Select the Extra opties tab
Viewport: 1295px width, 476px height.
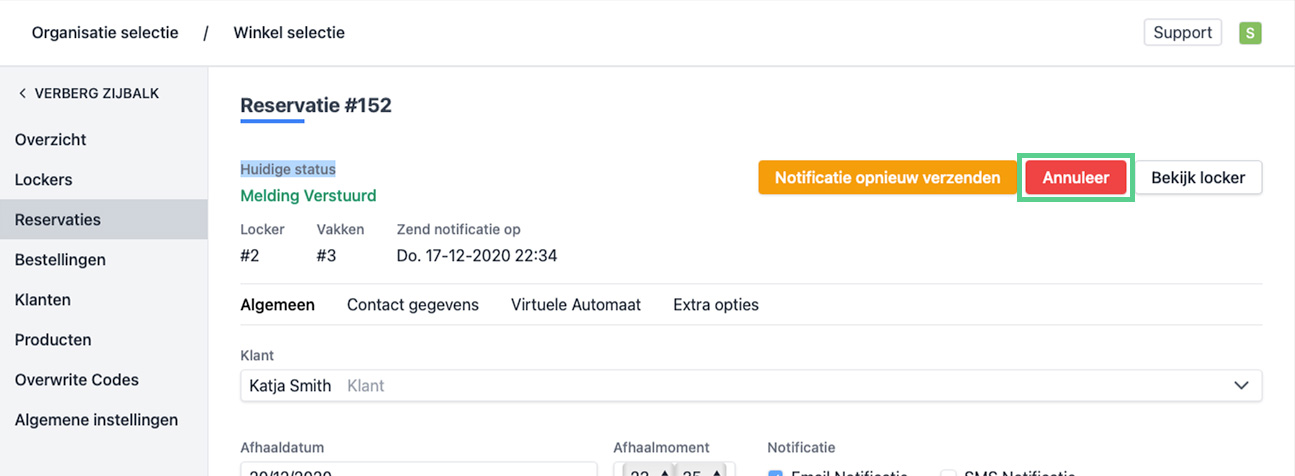point(715,305)
